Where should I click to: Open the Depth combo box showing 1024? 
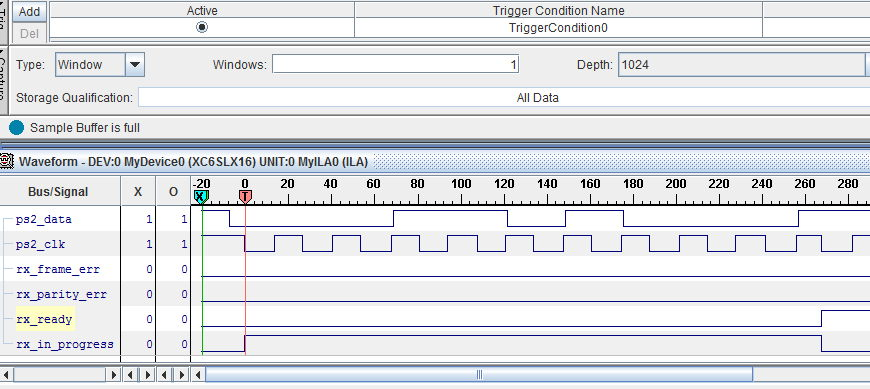(743, 65)
